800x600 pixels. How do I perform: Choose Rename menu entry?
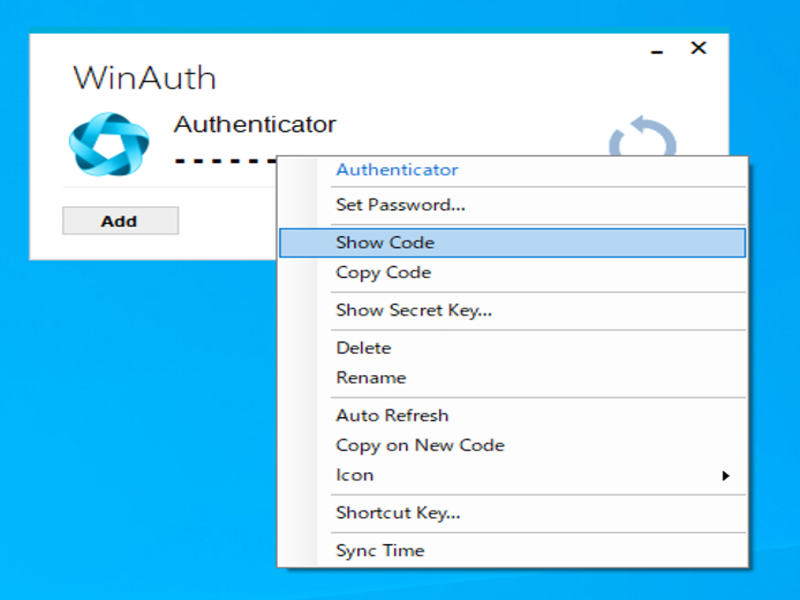512,378
